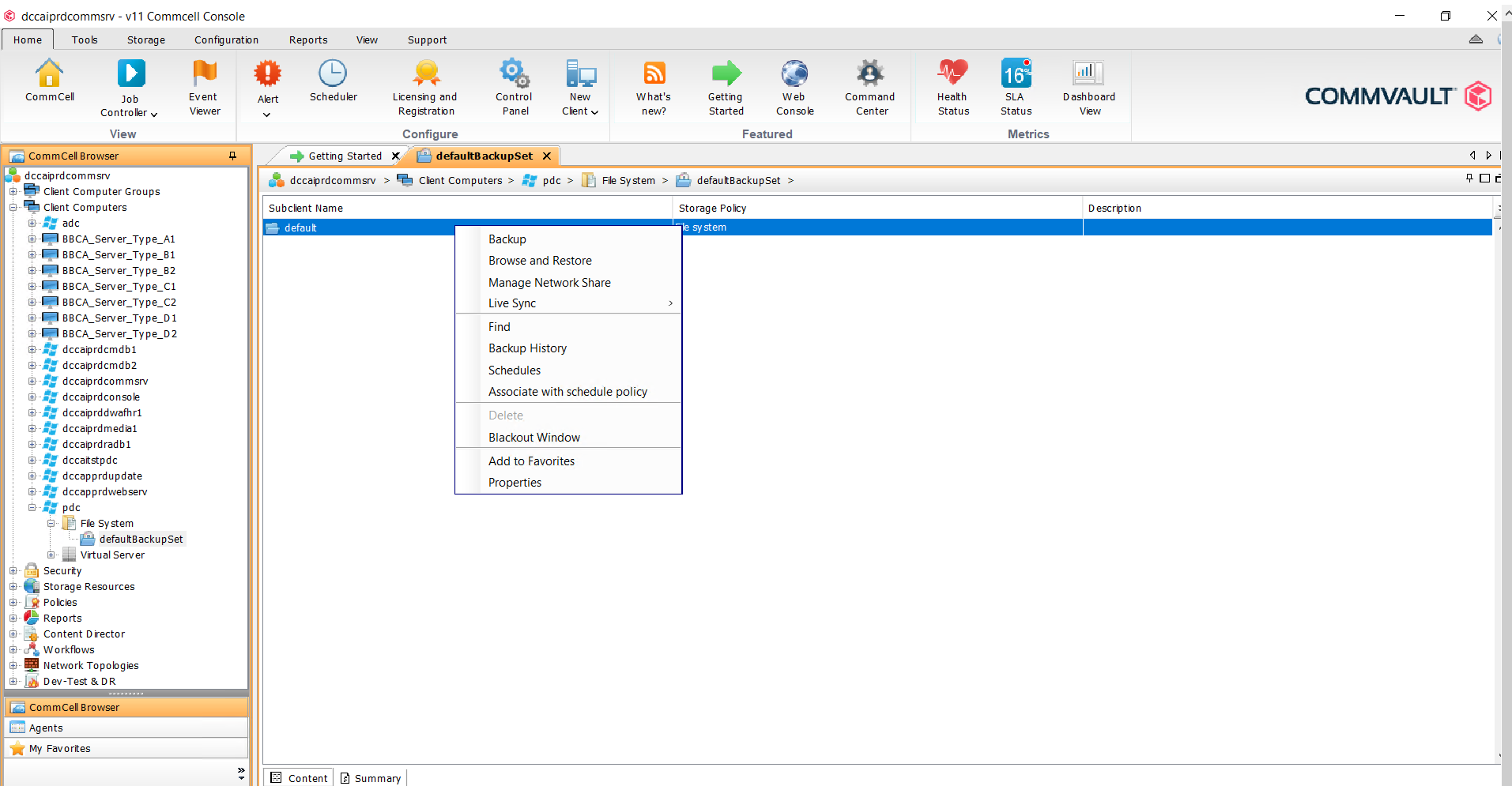
Task: Expand the Client Computer Groups node
Action: 13,191
